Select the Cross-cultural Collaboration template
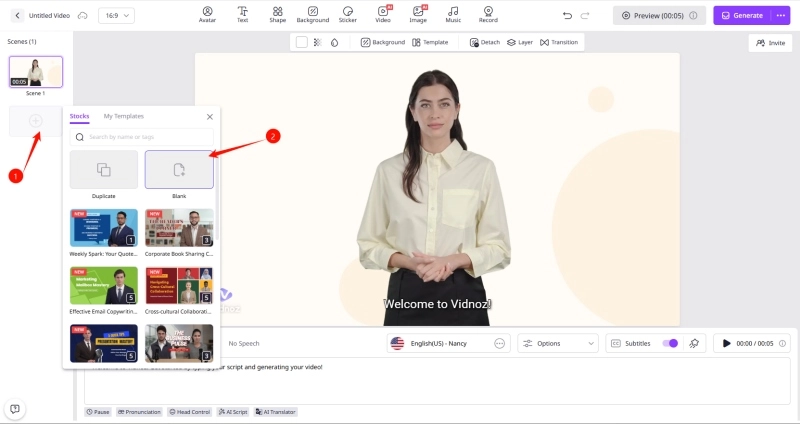The height and width of the screenshot is (424, 800). [179, 285]
